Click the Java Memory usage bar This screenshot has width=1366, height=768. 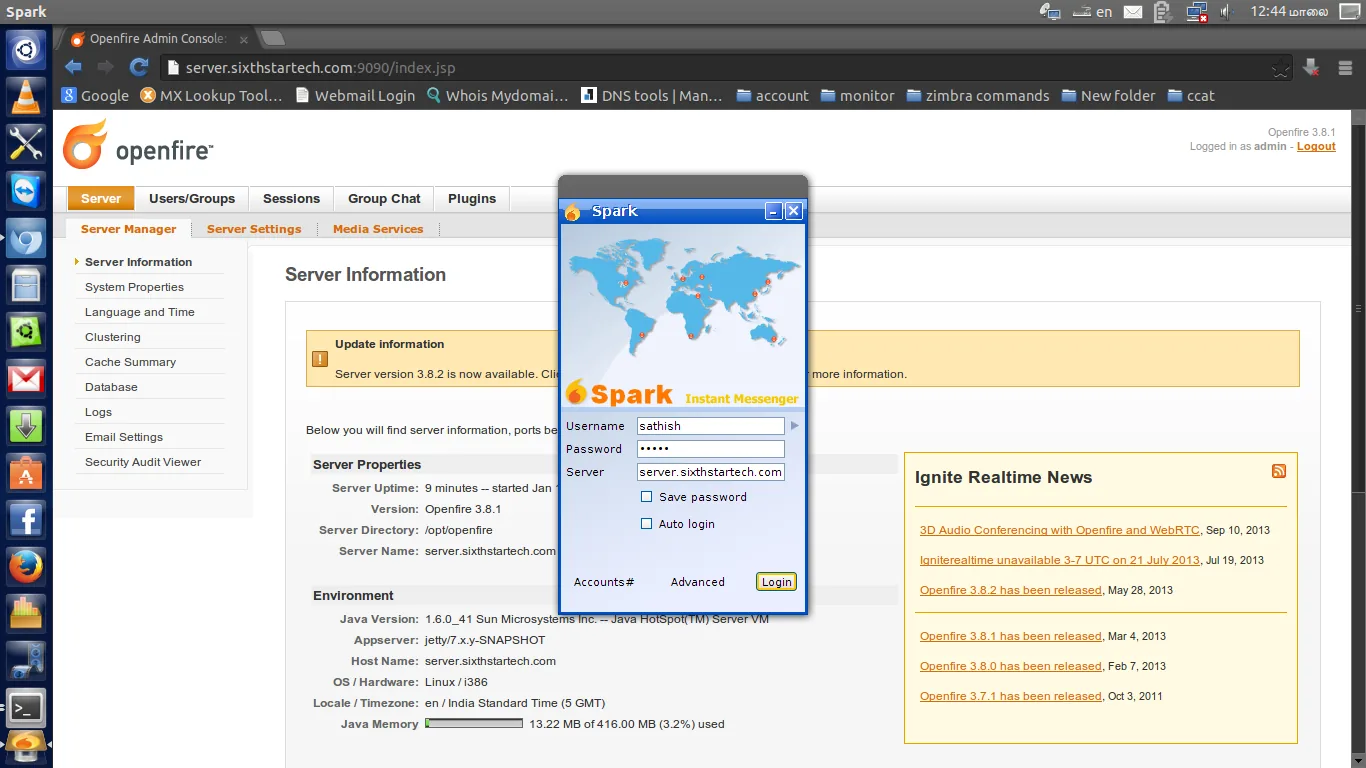pos(474,724)
